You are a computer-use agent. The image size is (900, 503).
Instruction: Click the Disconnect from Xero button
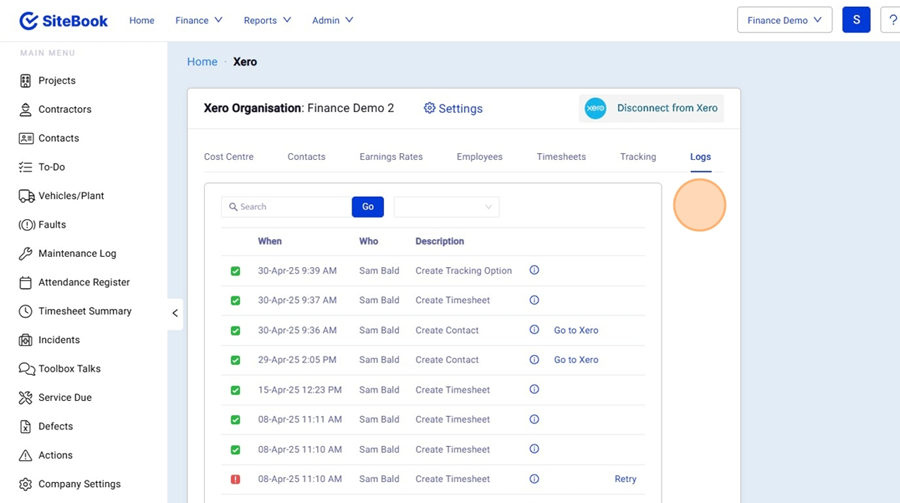pos(652,108)
